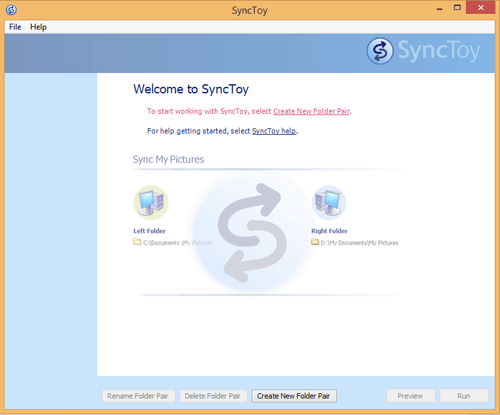This screenshot has width=500, height=415.
Task: Click the Rename Folder Pair button
Action: [138, 396]
